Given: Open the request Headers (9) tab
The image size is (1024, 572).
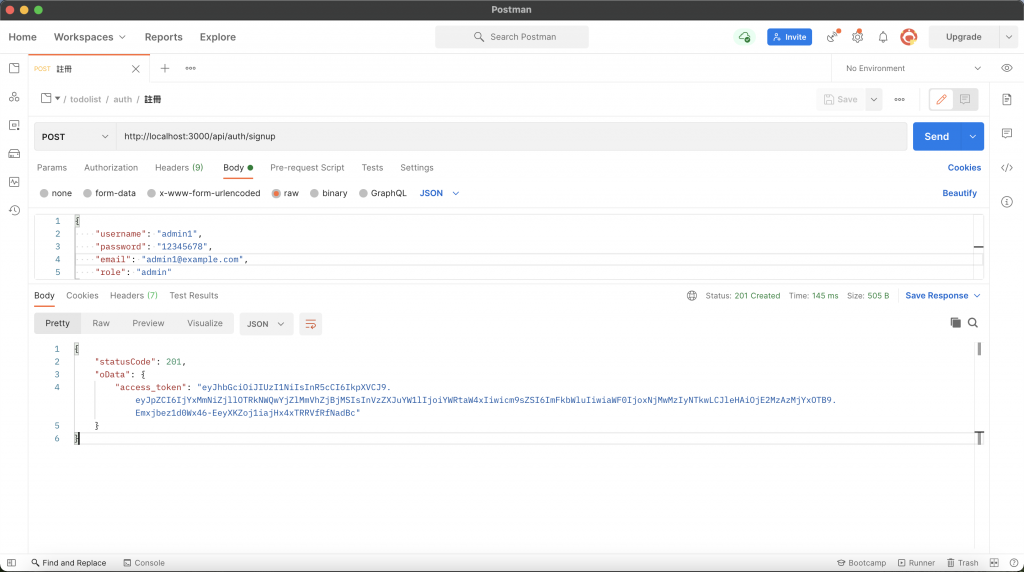Looking at the screenshot, I should coord(179,168).
